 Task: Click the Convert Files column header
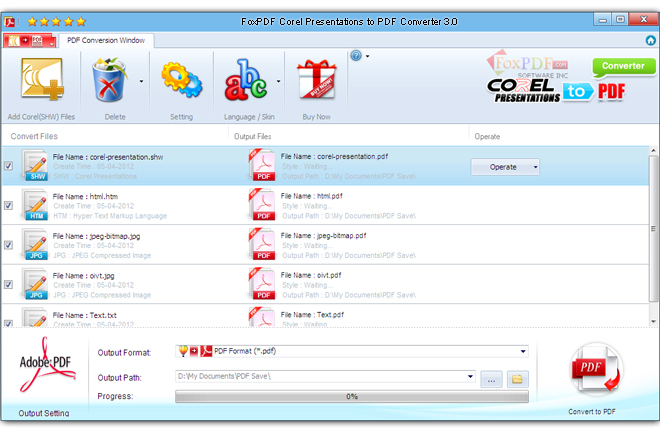click(x=34, y=136)
